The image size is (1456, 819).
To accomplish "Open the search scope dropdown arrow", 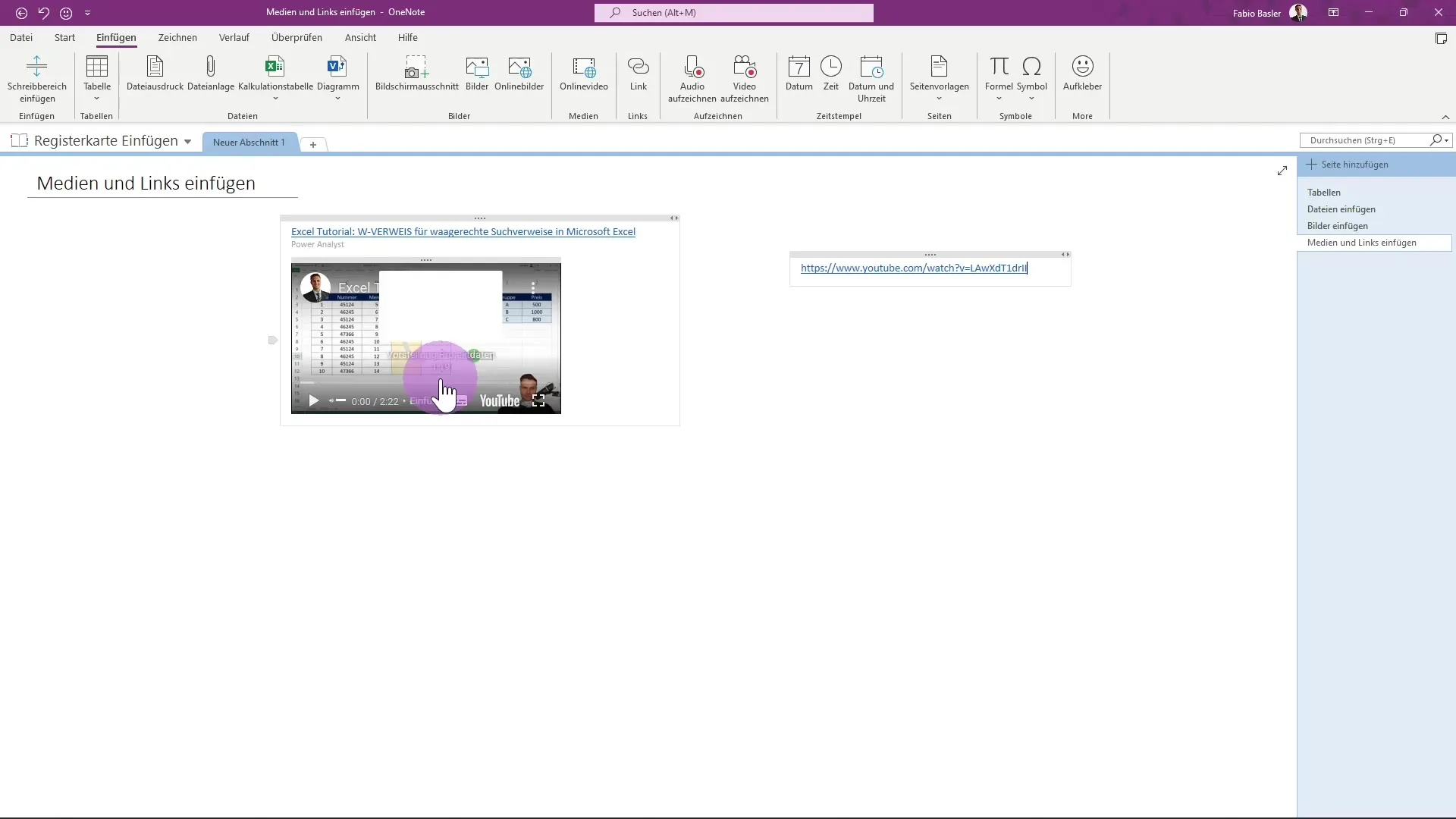I will pos(1447,140).
